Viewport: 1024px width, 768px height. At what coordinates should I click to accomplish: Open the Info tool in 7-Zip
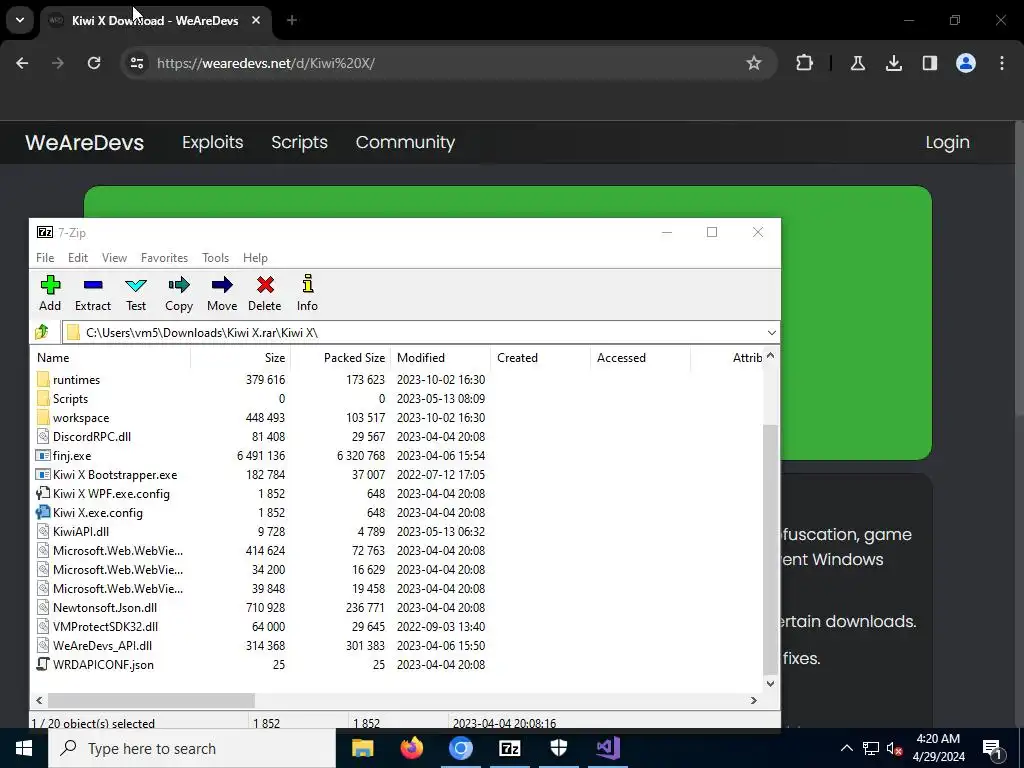pyautogui.click(x=308, y=284)
